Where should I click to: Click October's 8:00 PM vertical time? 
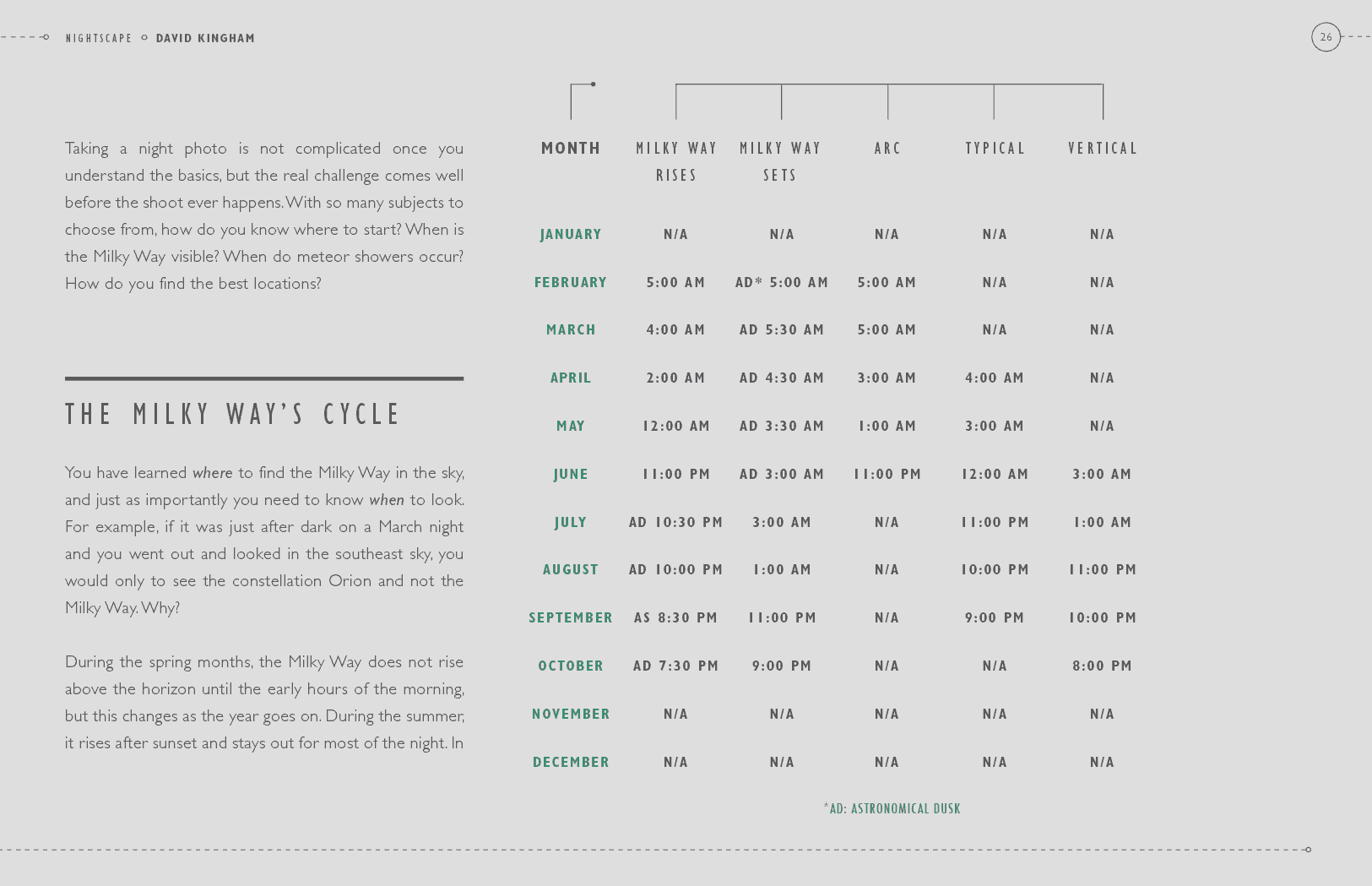(1102, 666)
